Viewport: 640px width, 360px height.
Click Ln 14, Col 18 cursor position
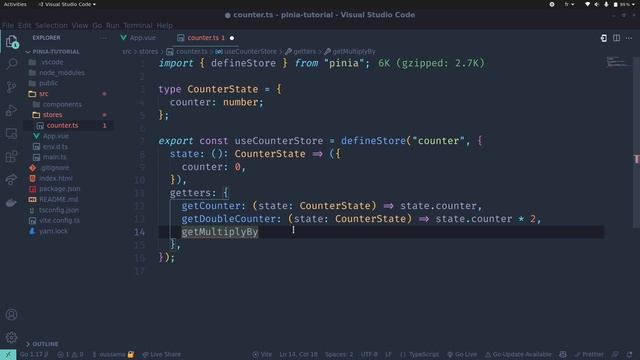tap(298, 355)
